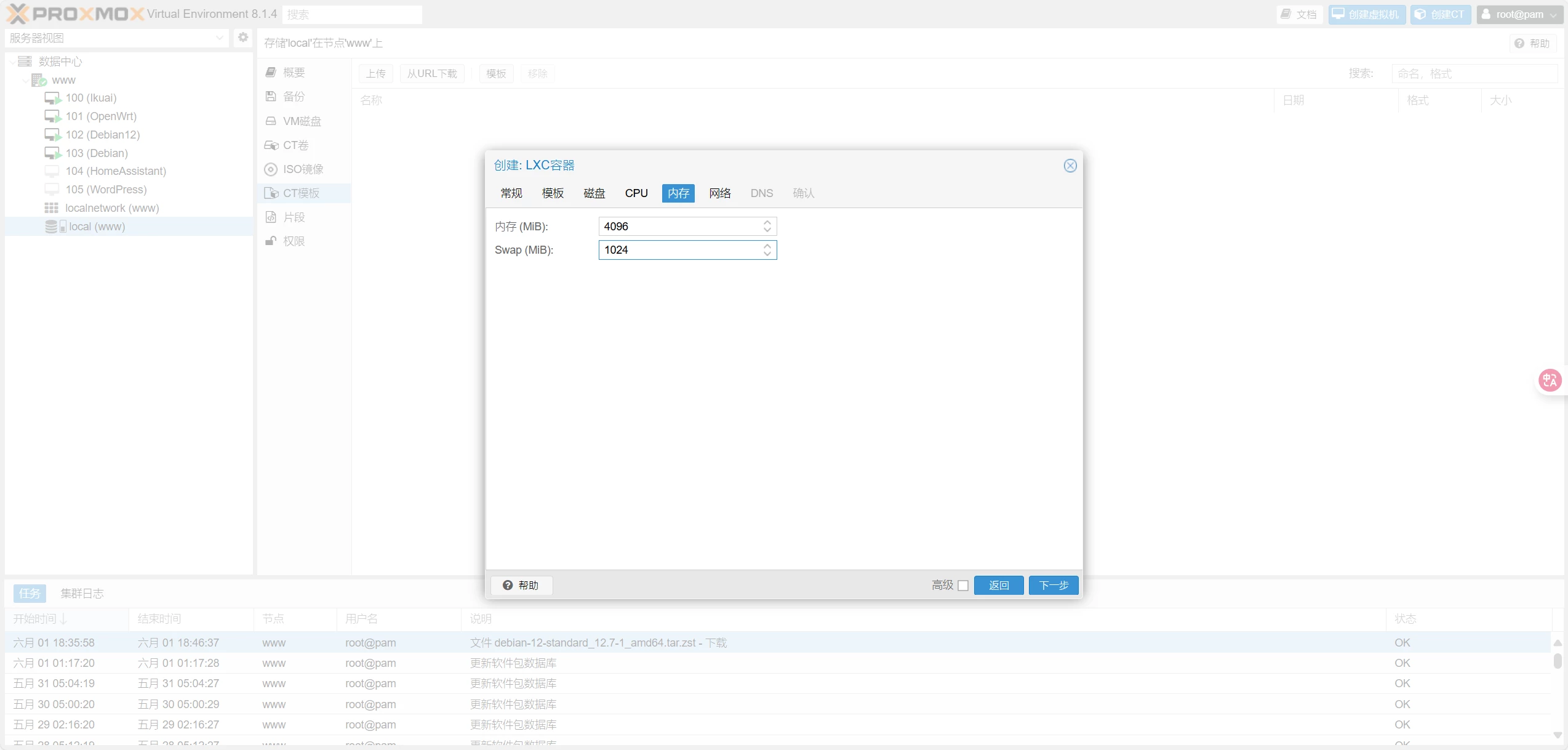The image size is (1568, 750).
Task: Open the root@pam user dropdown
Action: tap(1519, 14)
